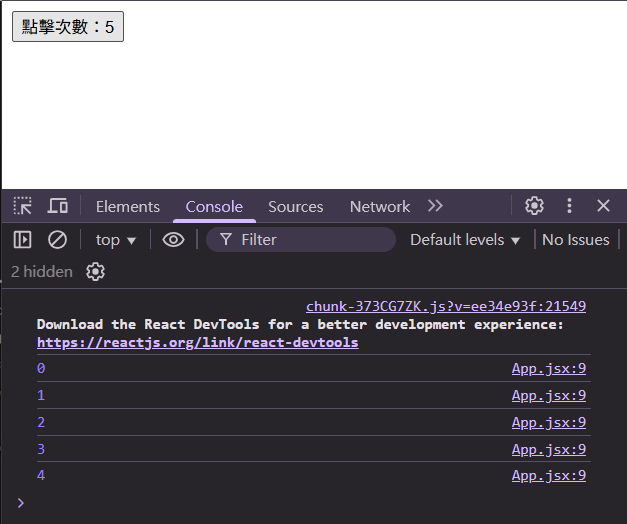
Task: Click the 點擊次數：5 counter button
Action: point(68,26)
